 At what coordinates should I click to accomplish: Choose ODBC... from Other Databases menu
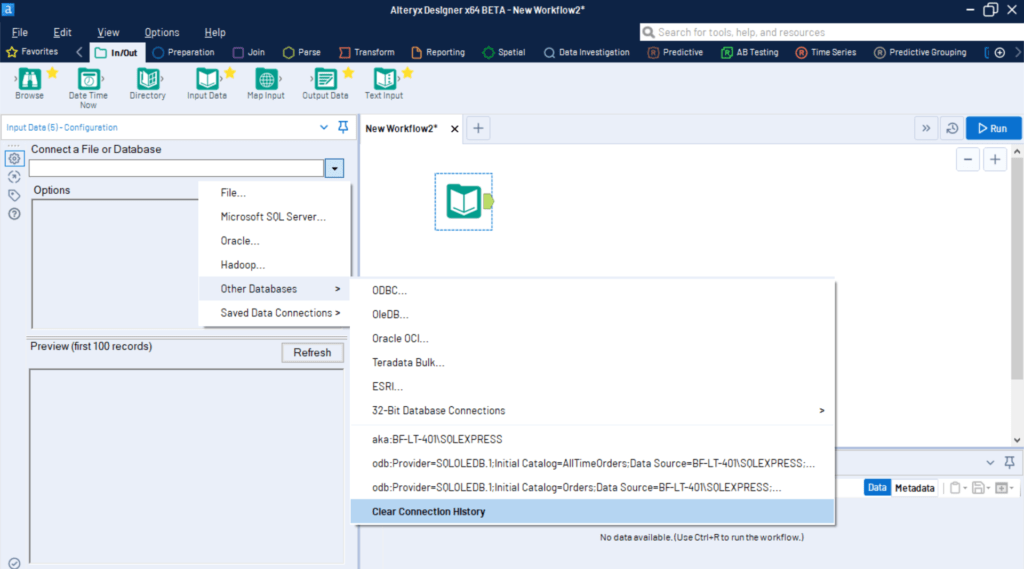point(390,291)
